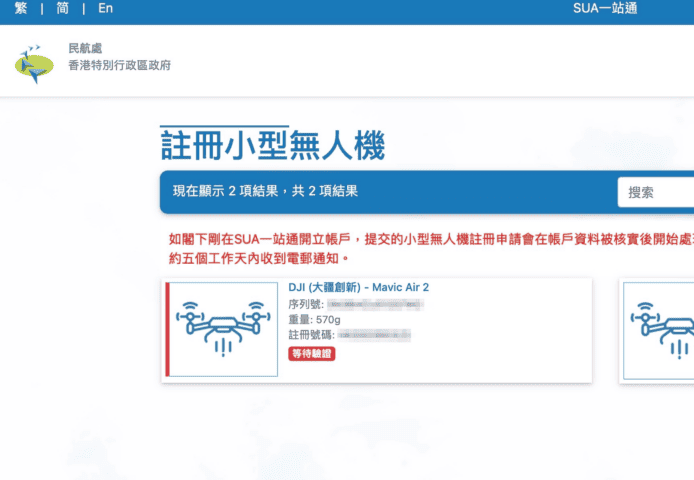Screen dimensions: 694x480
Task: Click the 註冊小型無人機 page heading
Action: tap(272, 145)
